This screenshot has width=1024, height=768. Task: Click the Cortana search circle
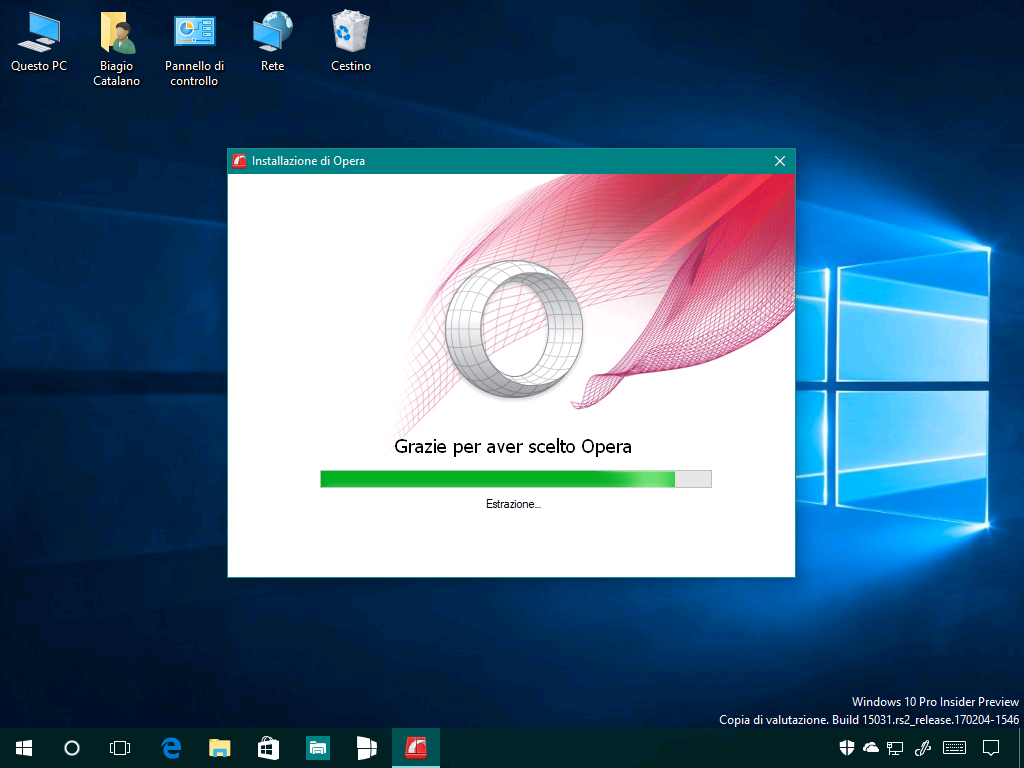72,748
